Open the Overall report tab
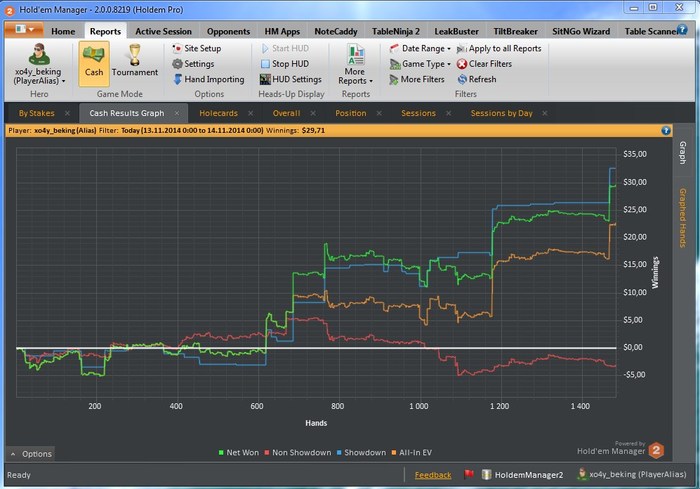The image size is (700, 489). [286, 113]
